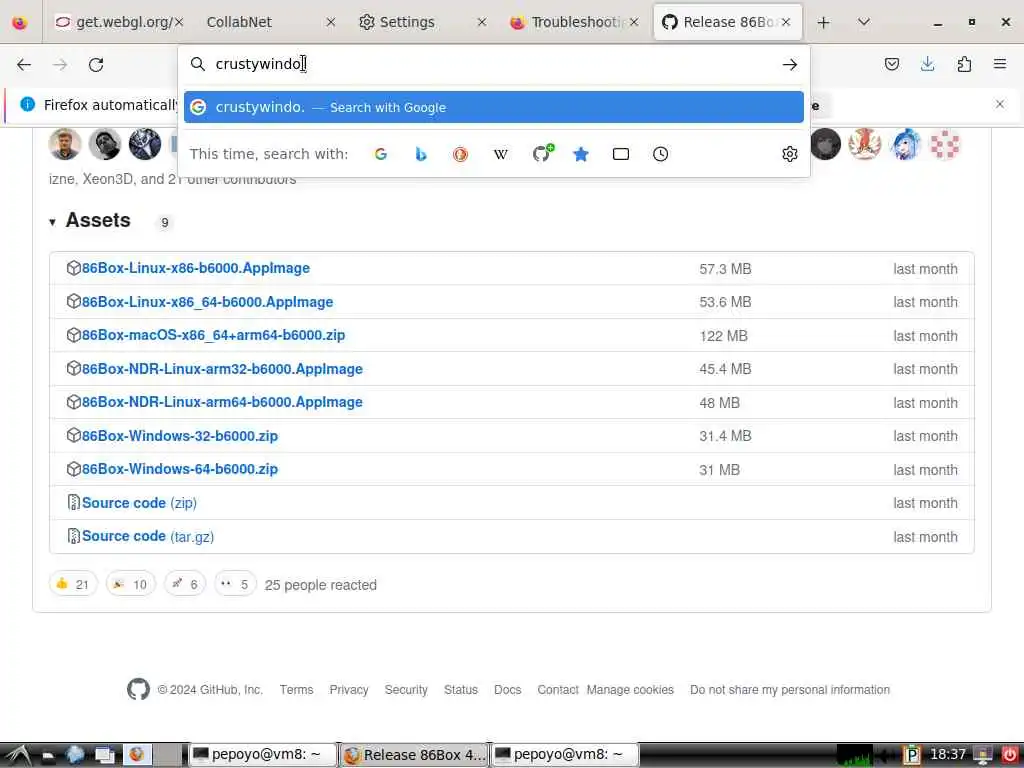
Task: Search this time with Google icon
Action: pyautogui.click(x=381, y=154)
